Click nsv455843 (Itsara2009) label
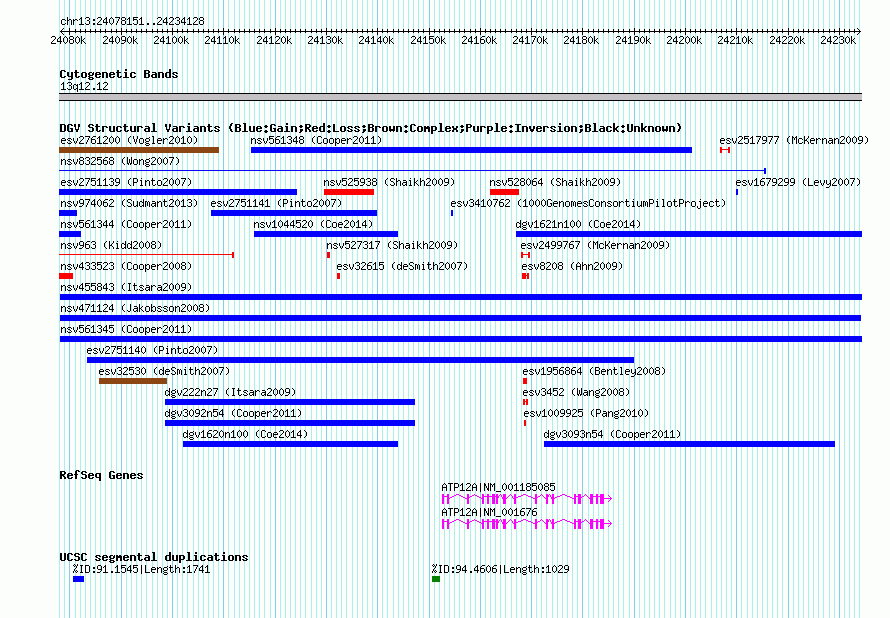This screenshot has width=890, height=618. (x=126, y=287)
